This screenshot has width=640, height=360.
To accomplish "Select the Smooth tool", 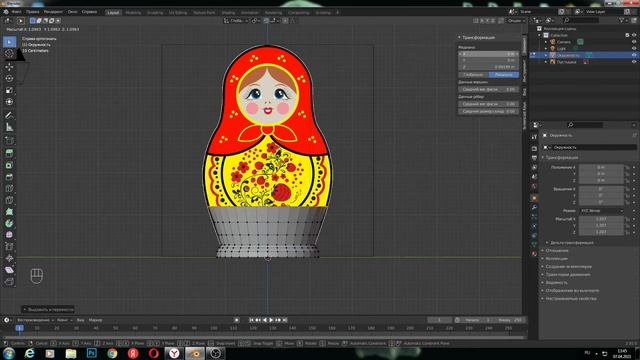I will [x=9, y=235].
